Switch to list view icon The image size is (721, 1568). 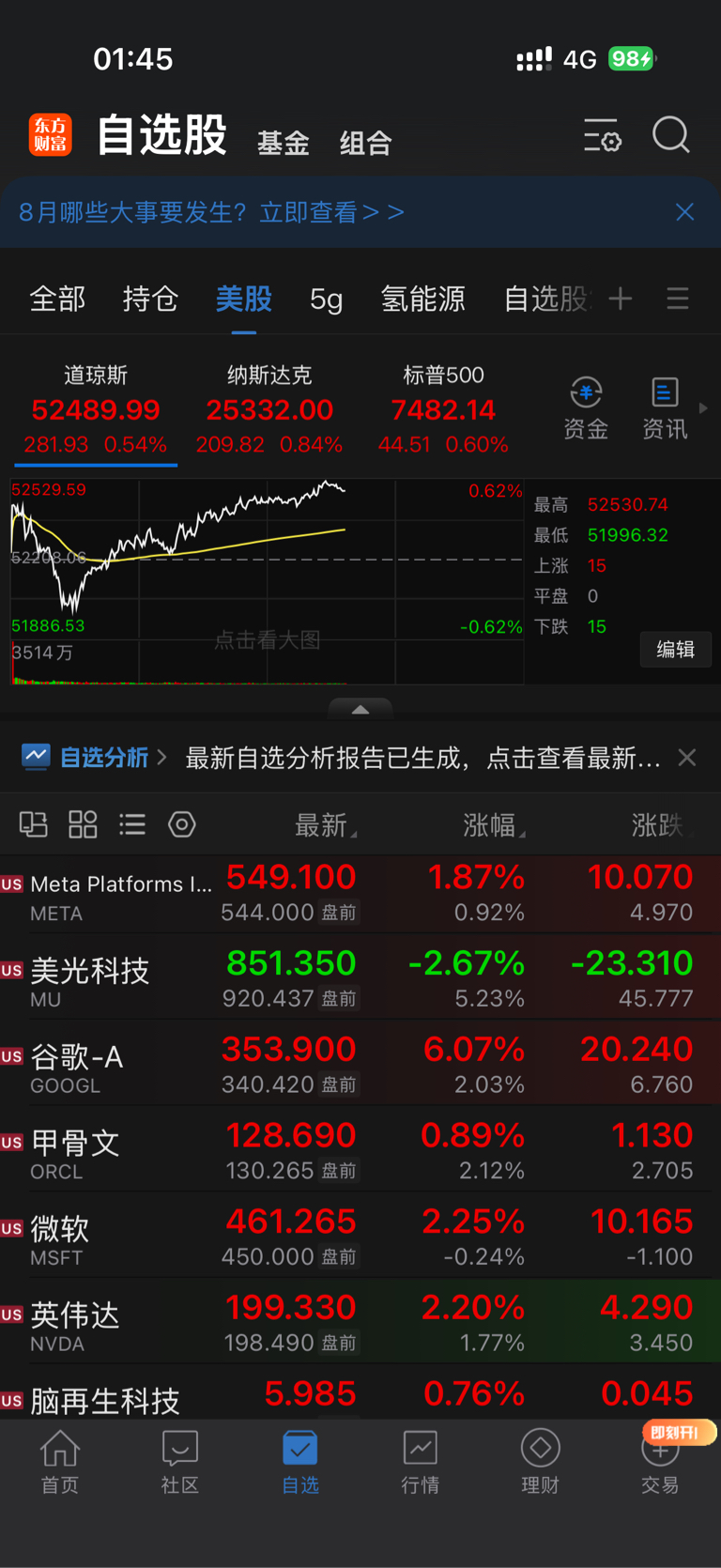pos(132,824)
